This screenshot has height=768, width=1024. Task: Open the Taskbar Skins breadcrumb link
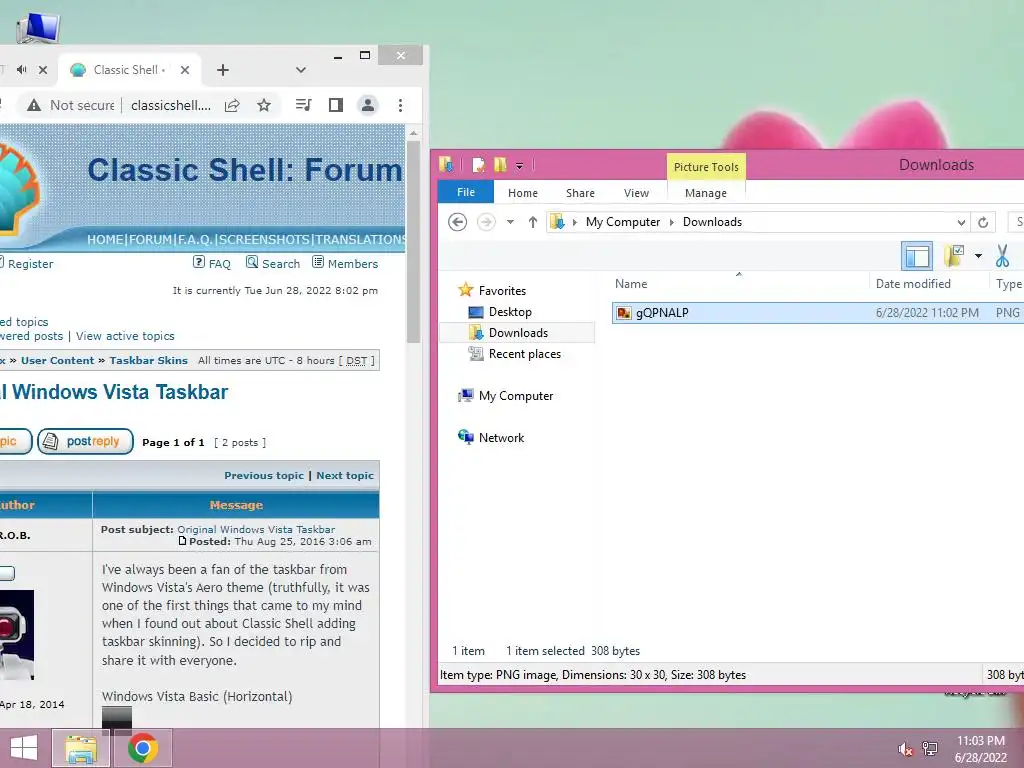[x=148, y=360]
